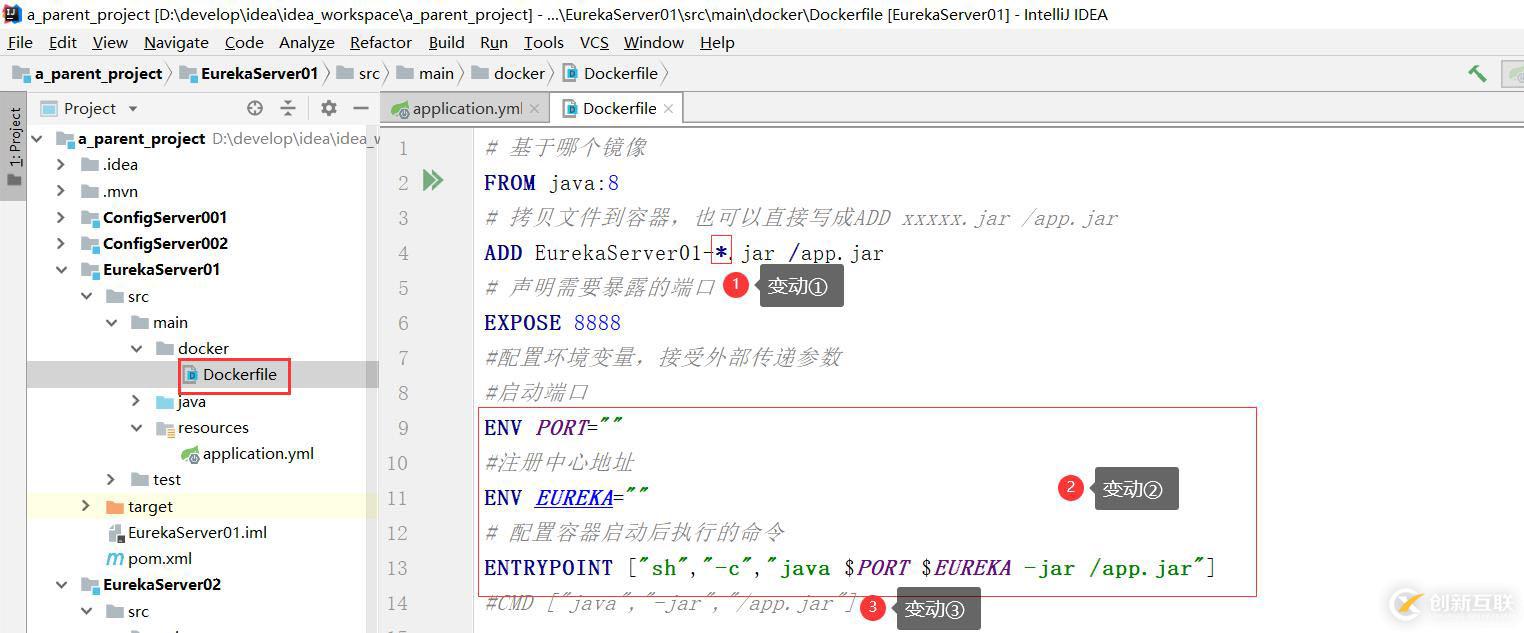The height and width of the screenshot is (633, 1524).
Task: Click the docker folder icon in tree
Action: coord(165,348)
